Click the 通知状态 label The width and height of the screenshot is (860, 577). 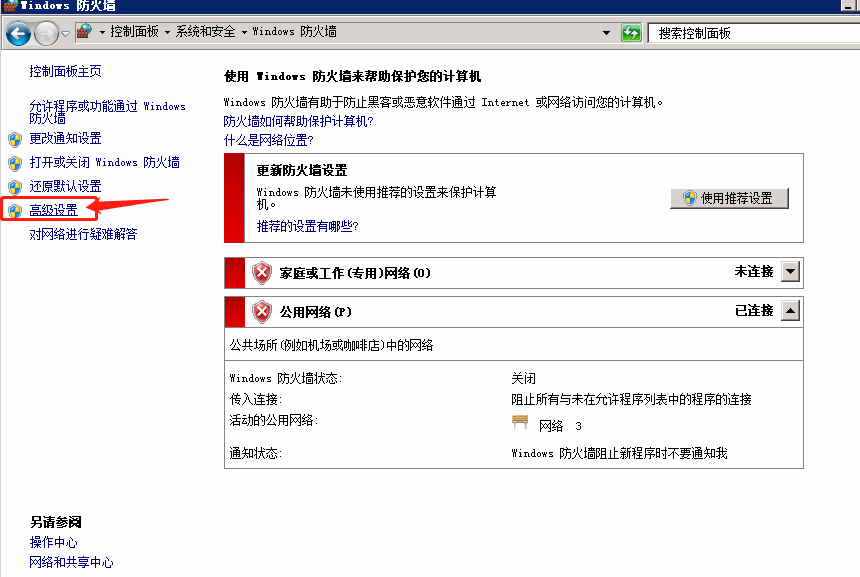[x=256, y=453]
